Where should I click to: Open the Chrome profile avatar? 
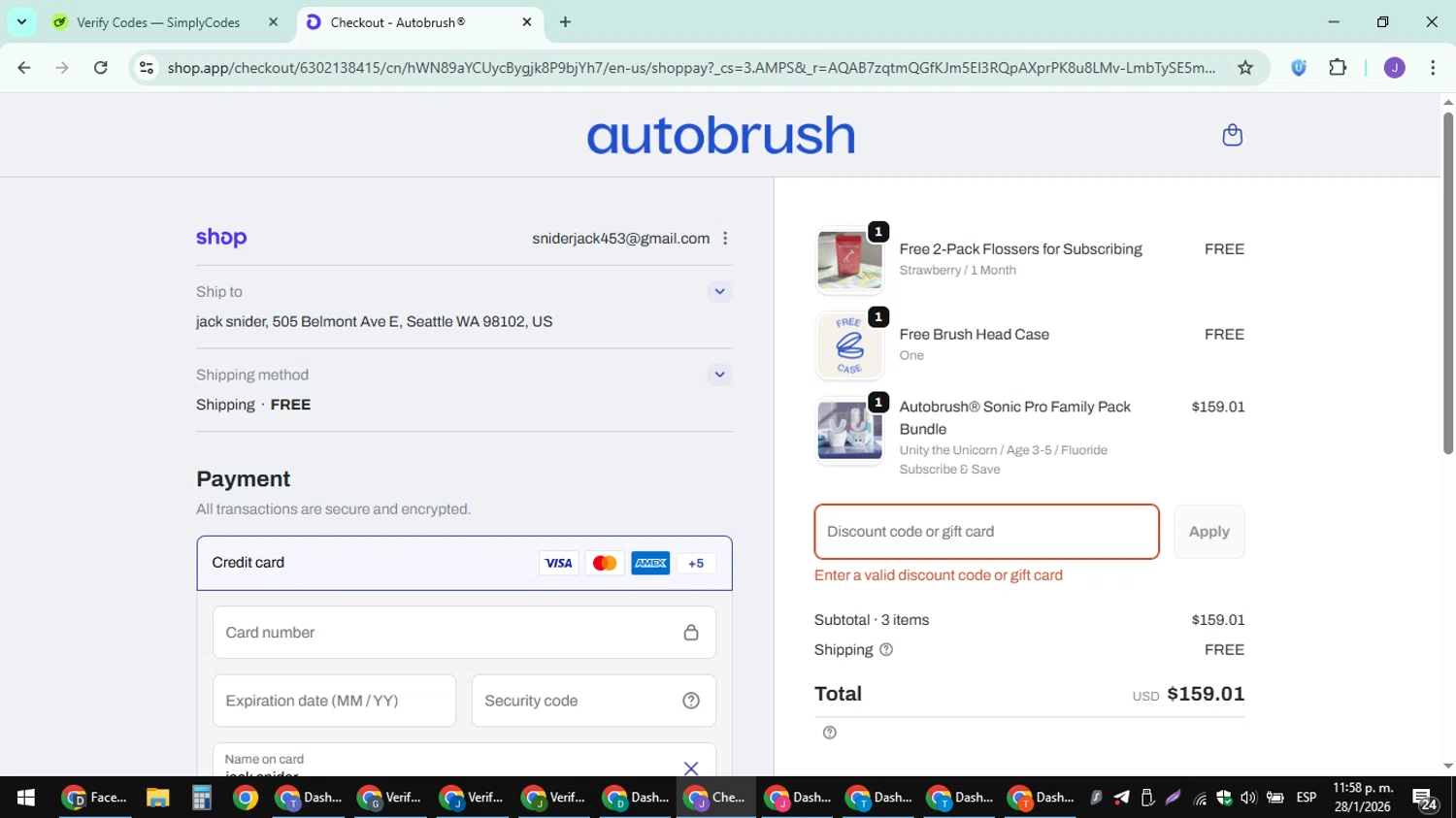tap(1394, 67)
